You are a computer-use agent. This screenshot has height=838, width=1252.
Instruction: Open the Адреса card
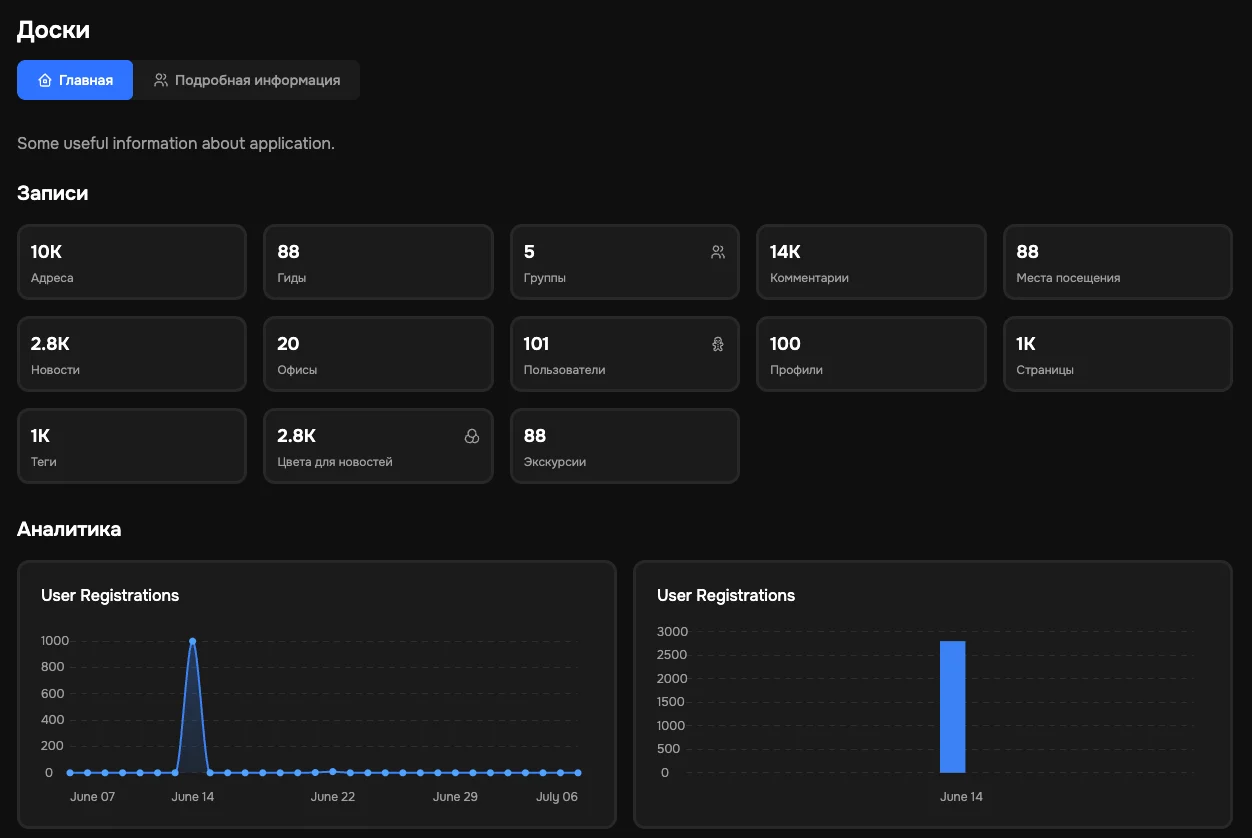[x=132, y=262]
